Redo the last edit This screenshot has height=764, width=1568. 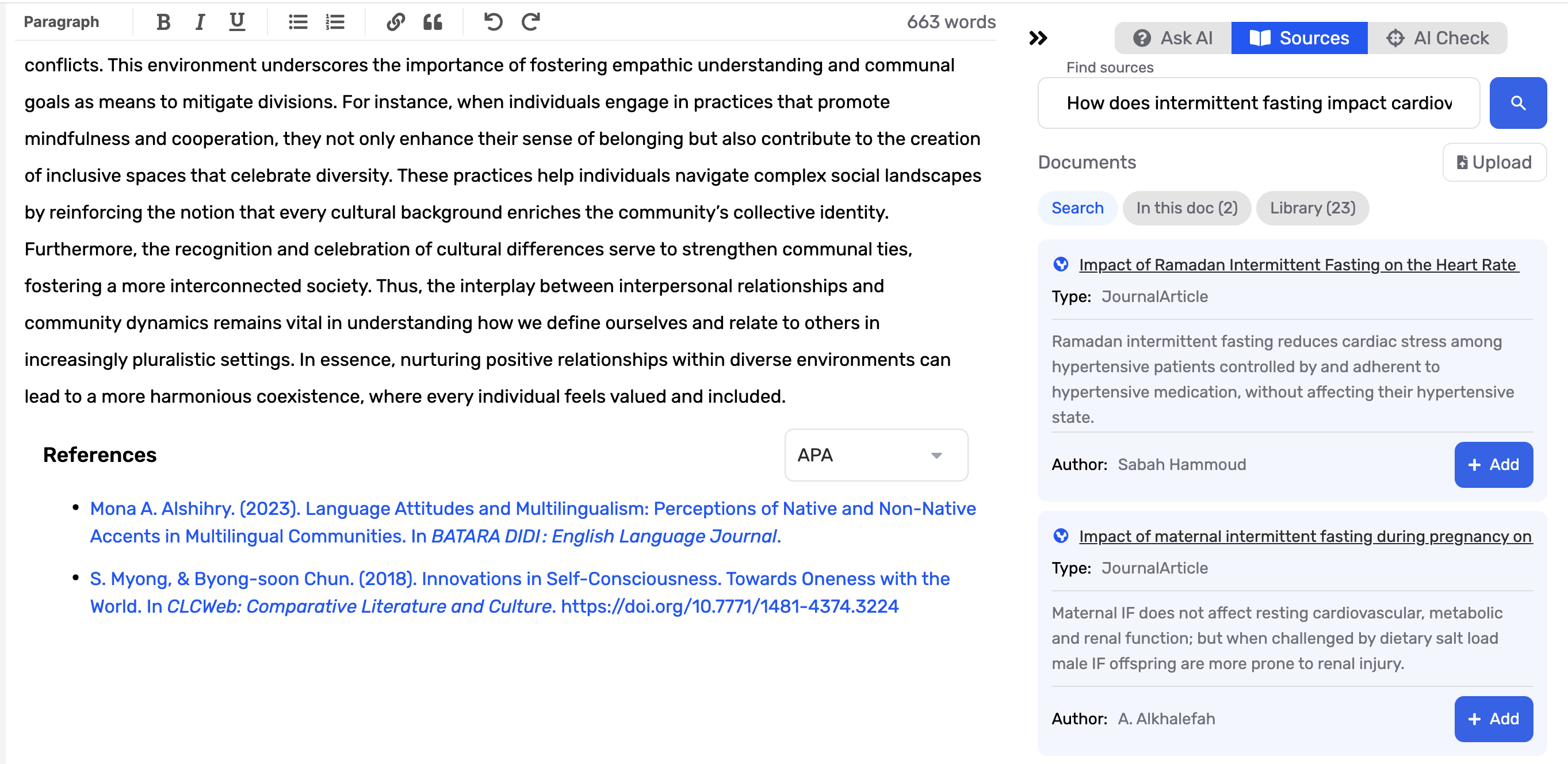(x=530, y=22)
